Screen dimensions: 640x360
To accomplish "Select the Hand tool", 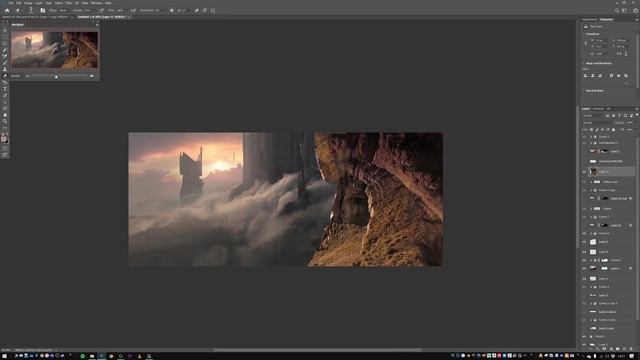I will (5, 115).
